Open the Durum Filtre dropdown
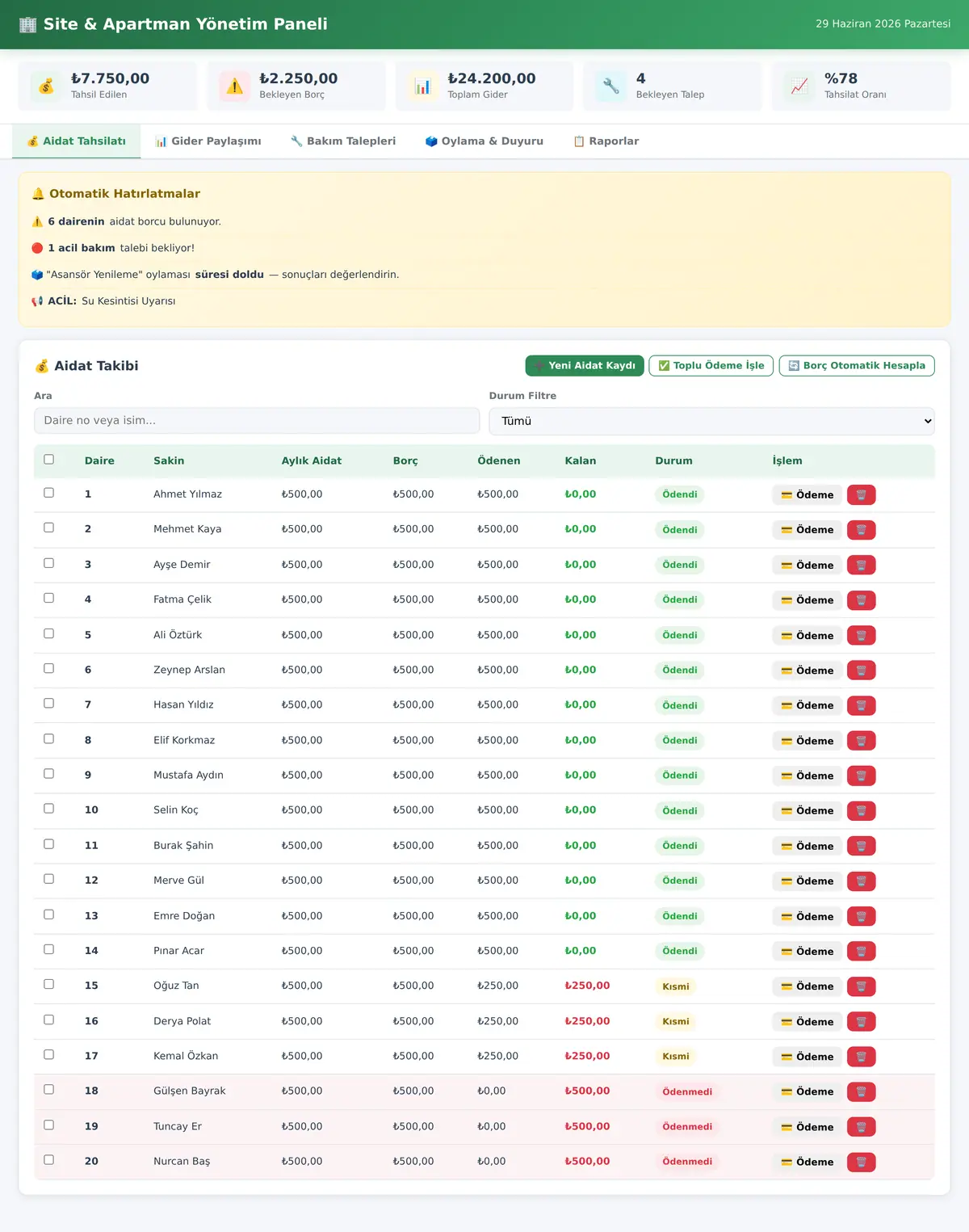The image size is (969, 1232). 711,421
